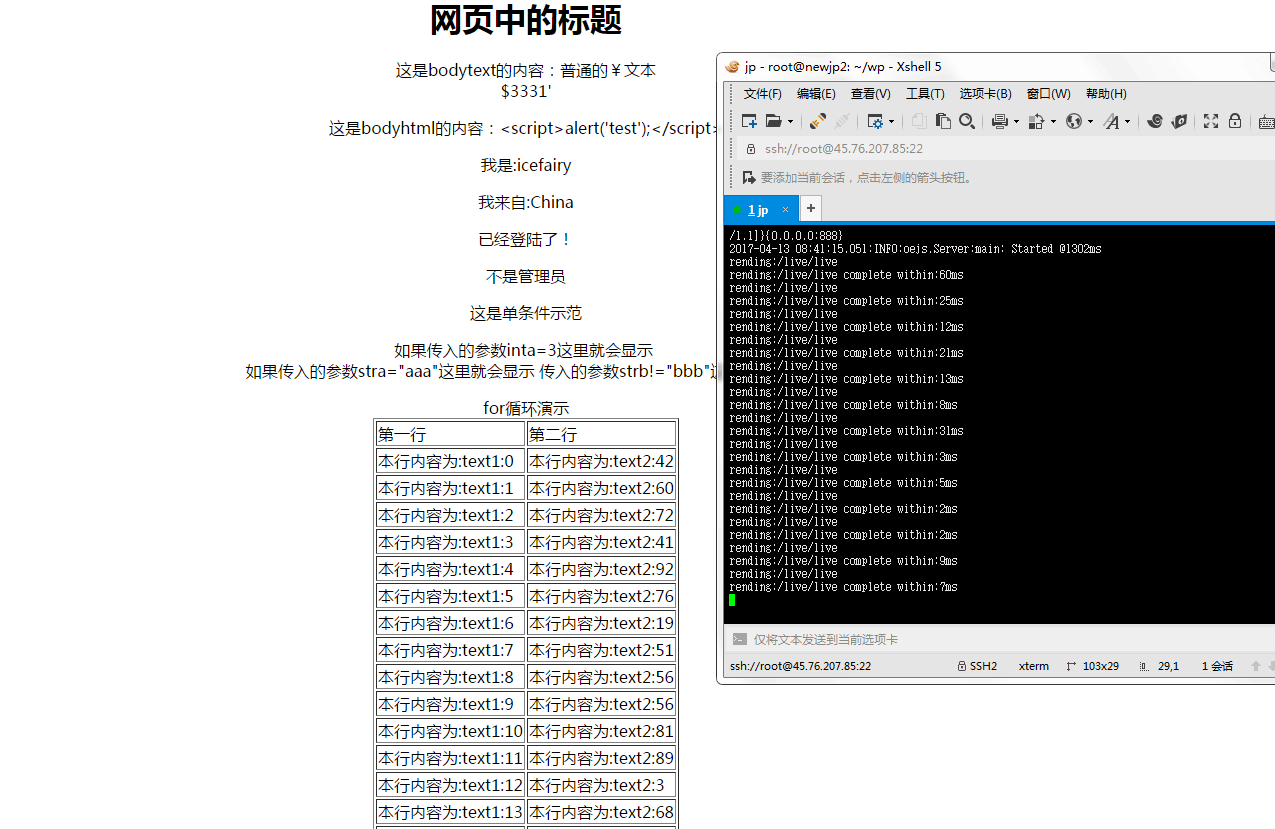Click the '我来自:China' text line
The image size is (1275, 829).
click(x=526, y=202)
